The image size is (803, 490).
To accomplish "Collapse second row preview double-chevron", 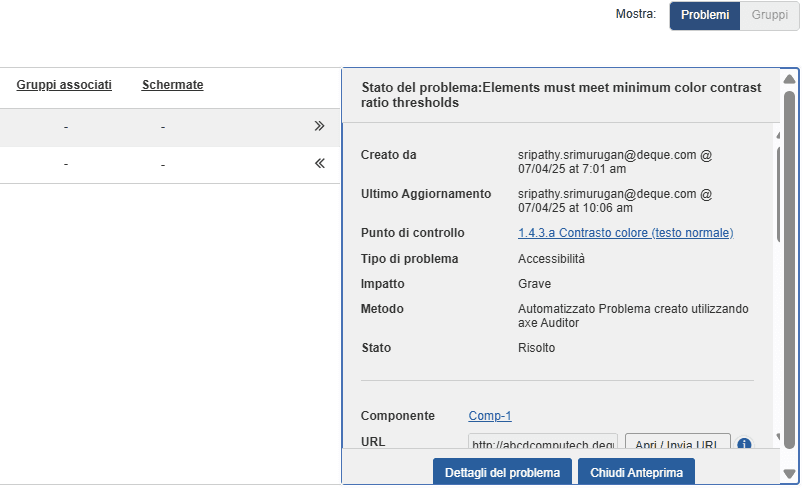I will coord(319,163).
